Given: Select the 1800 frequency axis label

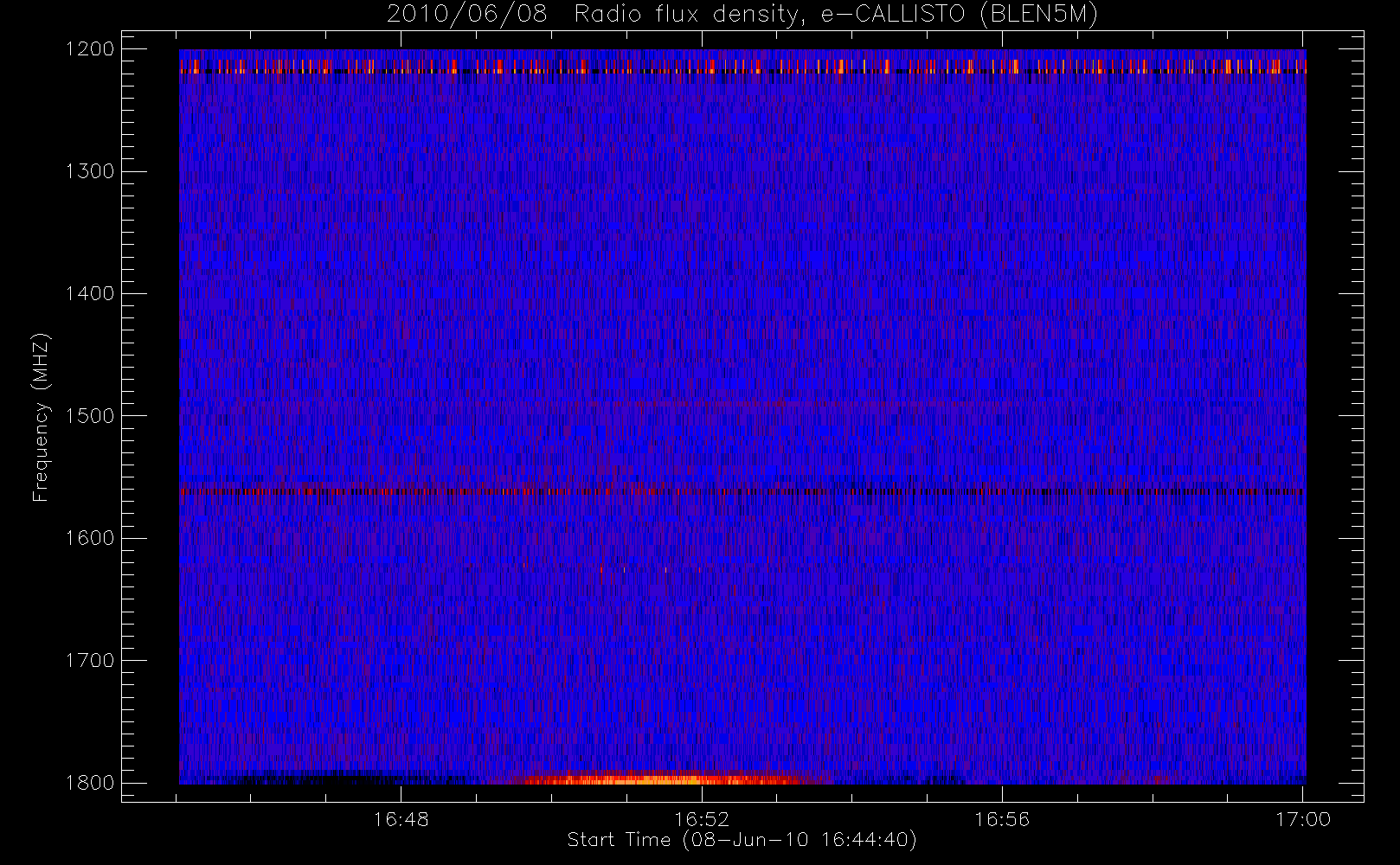Looking at the screenshot, I should [x=90, y=783].
